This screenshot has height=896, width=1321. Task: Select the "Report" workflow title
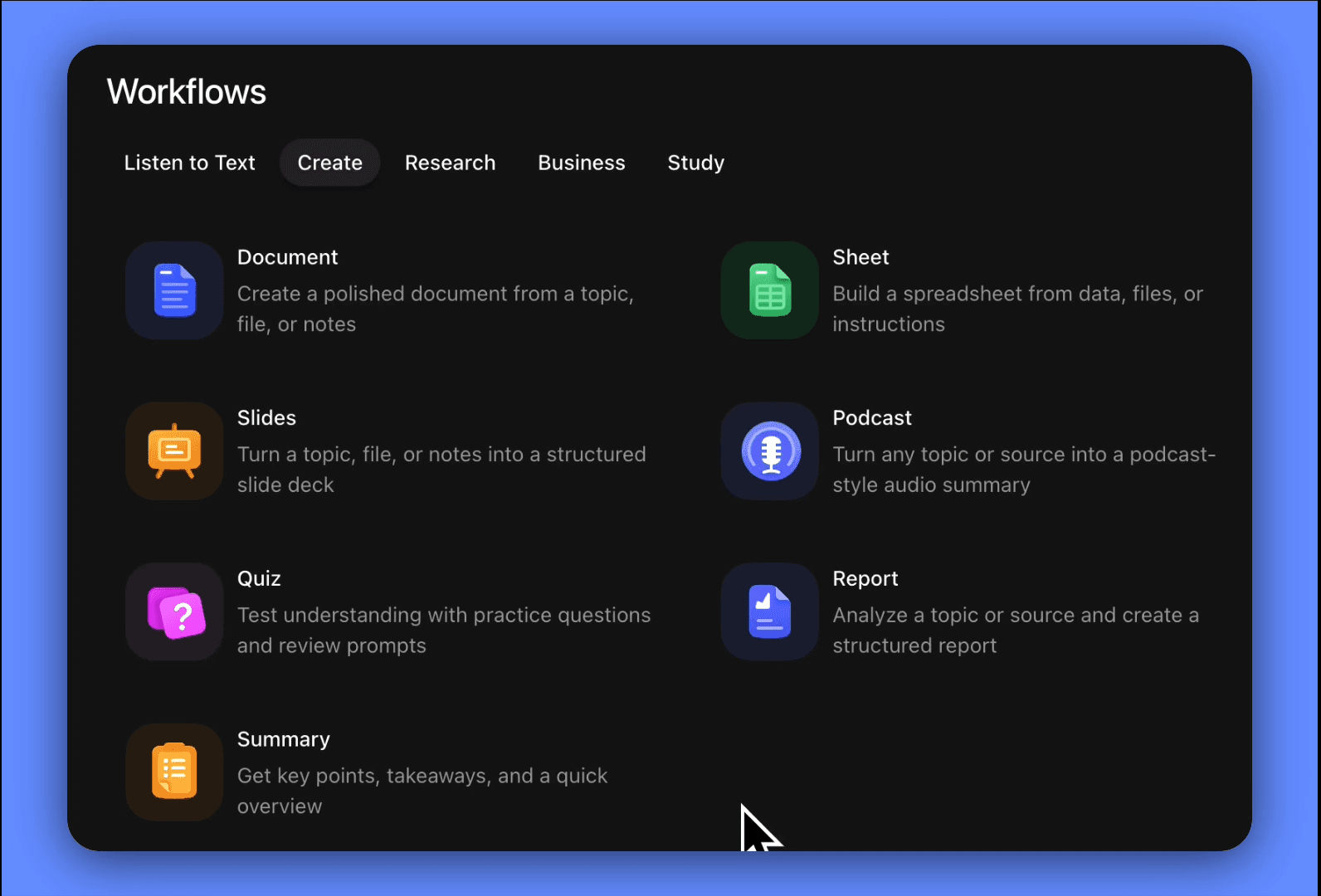pyautogui.click(x=865, y=579)
